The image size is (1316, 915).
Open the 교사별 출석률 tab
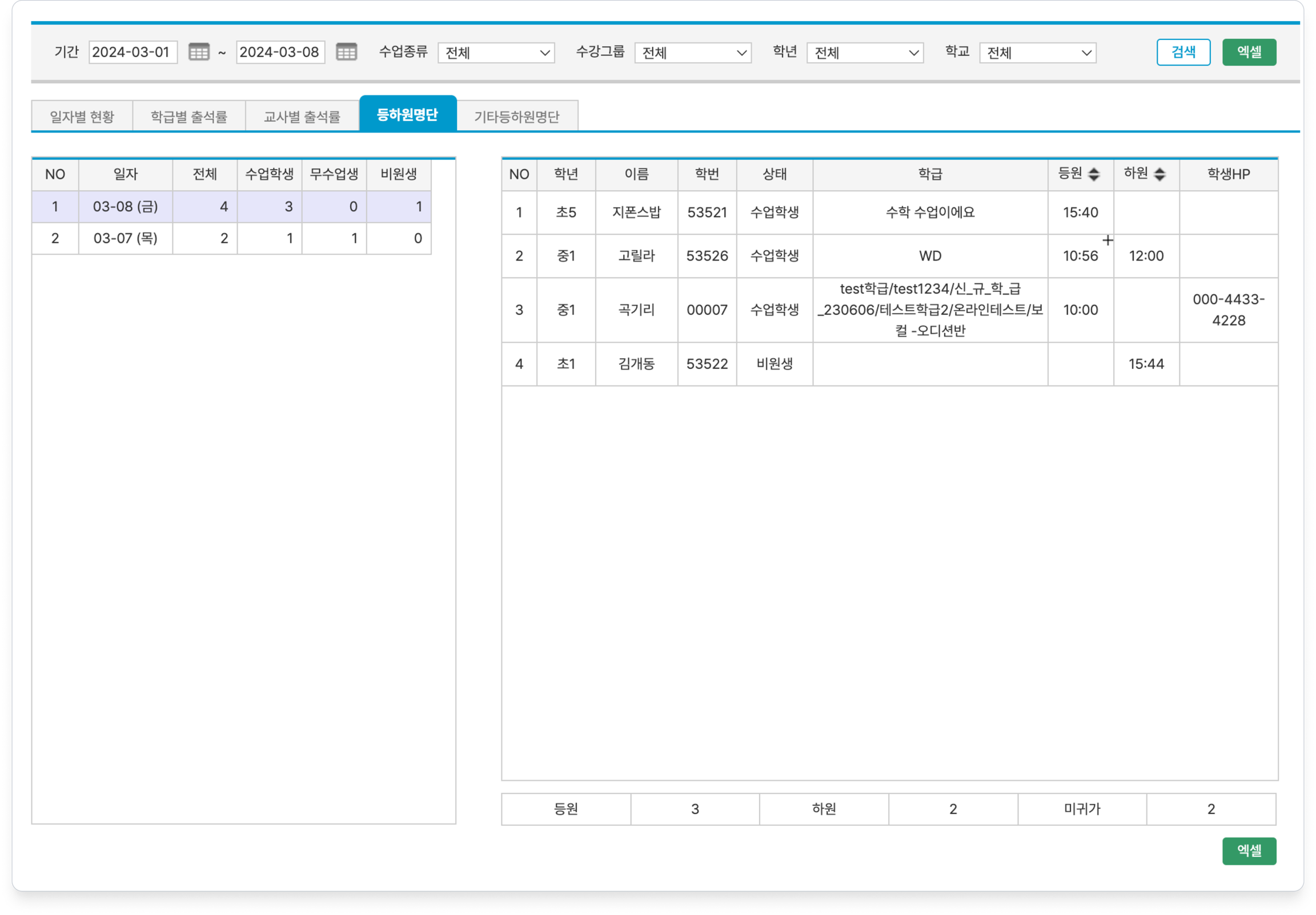tap(302, 117)
